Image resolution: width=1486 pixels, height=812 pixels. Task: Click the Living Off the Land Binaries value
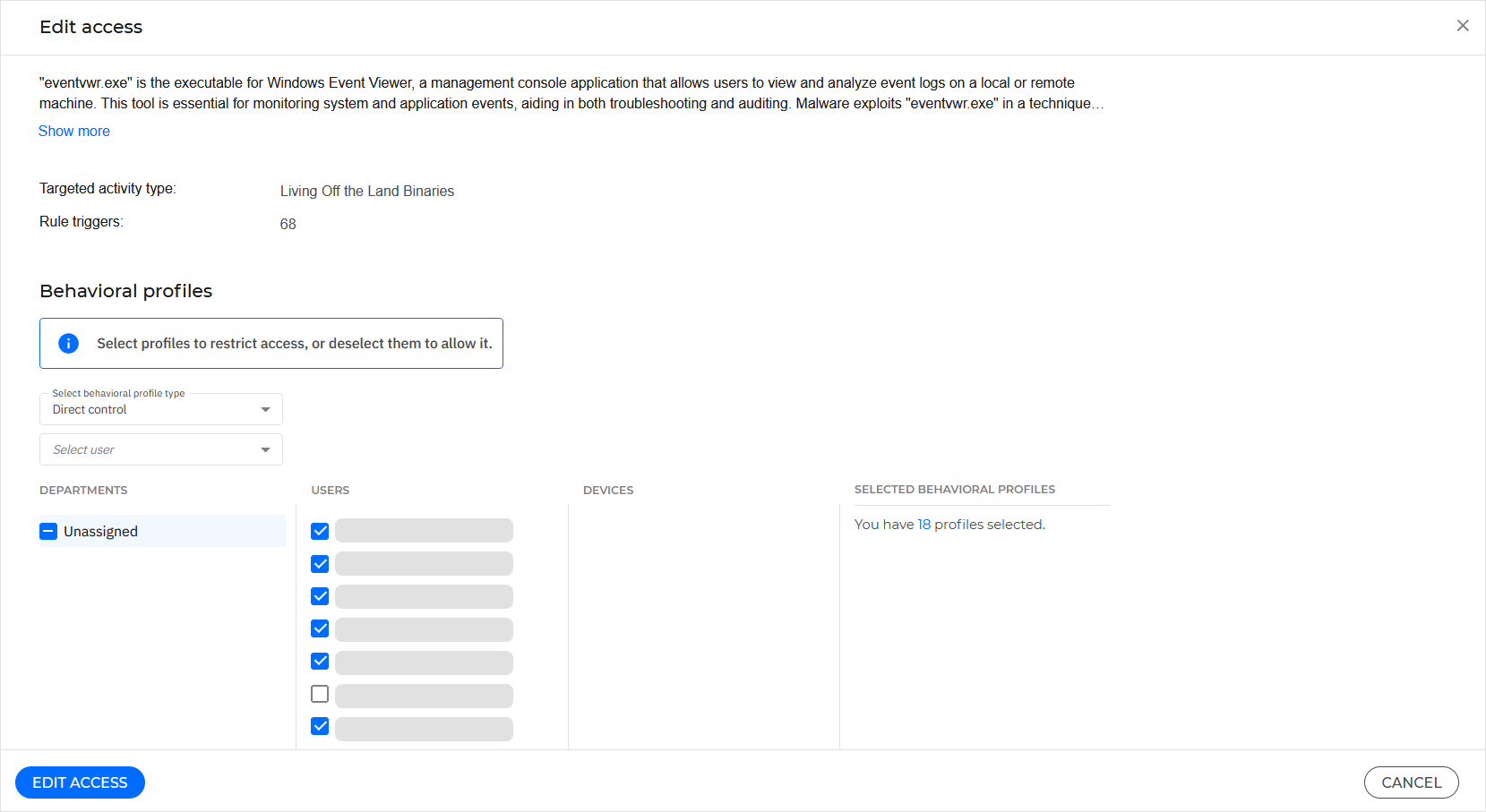coord(367,192)
